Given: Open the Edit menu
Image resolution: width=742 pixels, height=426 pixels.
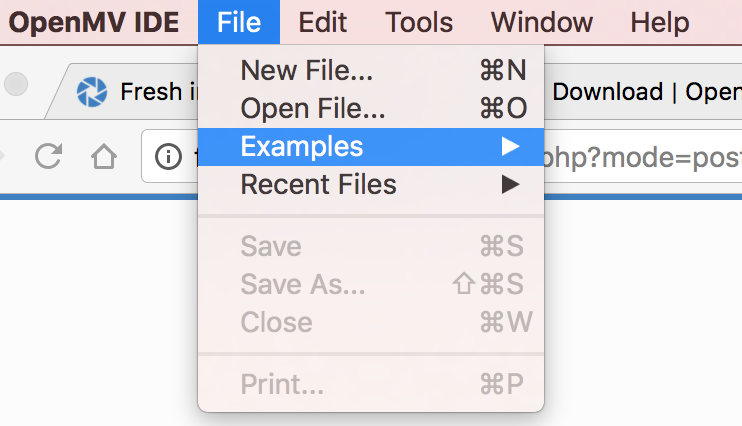Looking at the screenshot, I should [x=322, y=22].
